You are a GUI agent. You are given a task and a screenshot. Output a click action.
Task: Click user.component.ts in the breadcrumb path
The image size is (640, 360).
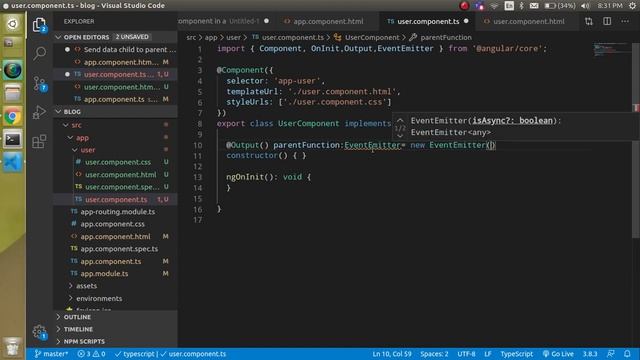293,38
